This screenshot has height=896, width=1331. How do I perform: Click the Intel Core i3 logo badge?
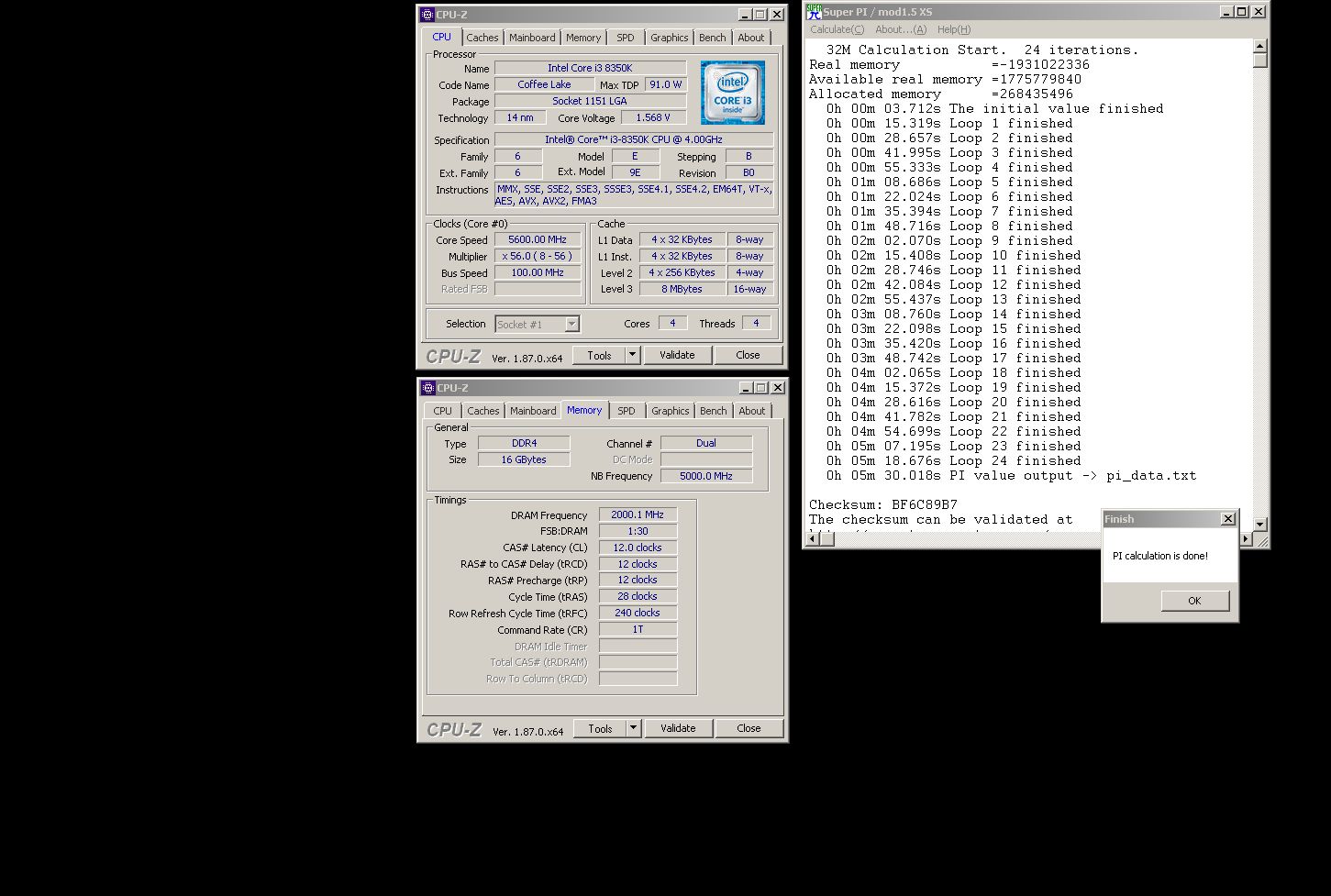(733, 93)
